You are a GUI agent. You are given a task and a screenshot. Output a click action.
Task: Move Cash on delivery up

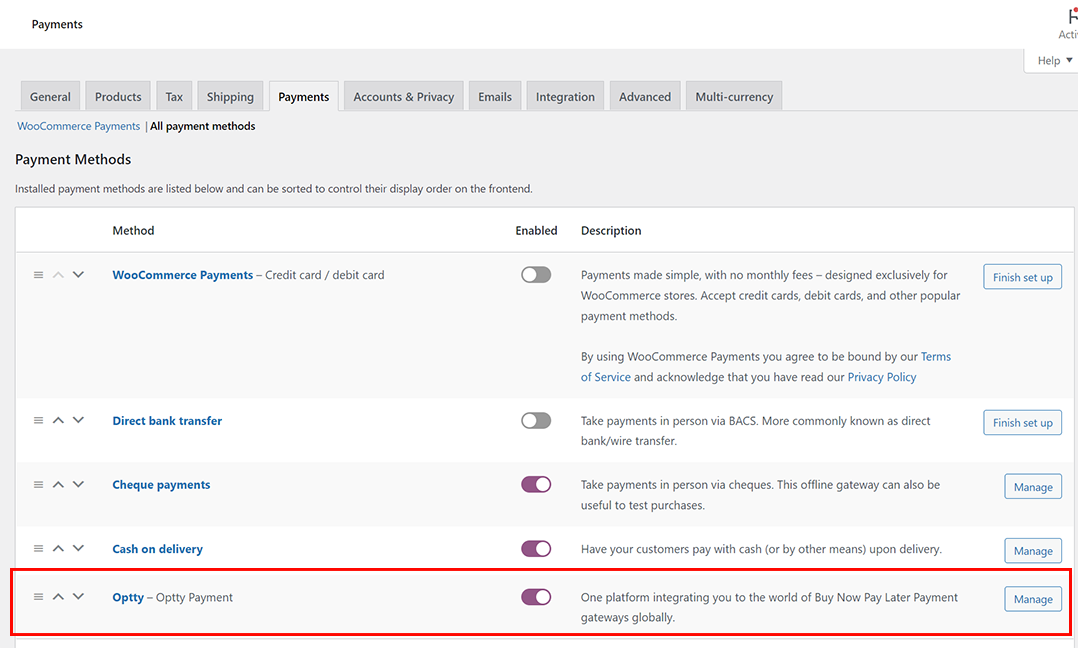click(58, 548)
